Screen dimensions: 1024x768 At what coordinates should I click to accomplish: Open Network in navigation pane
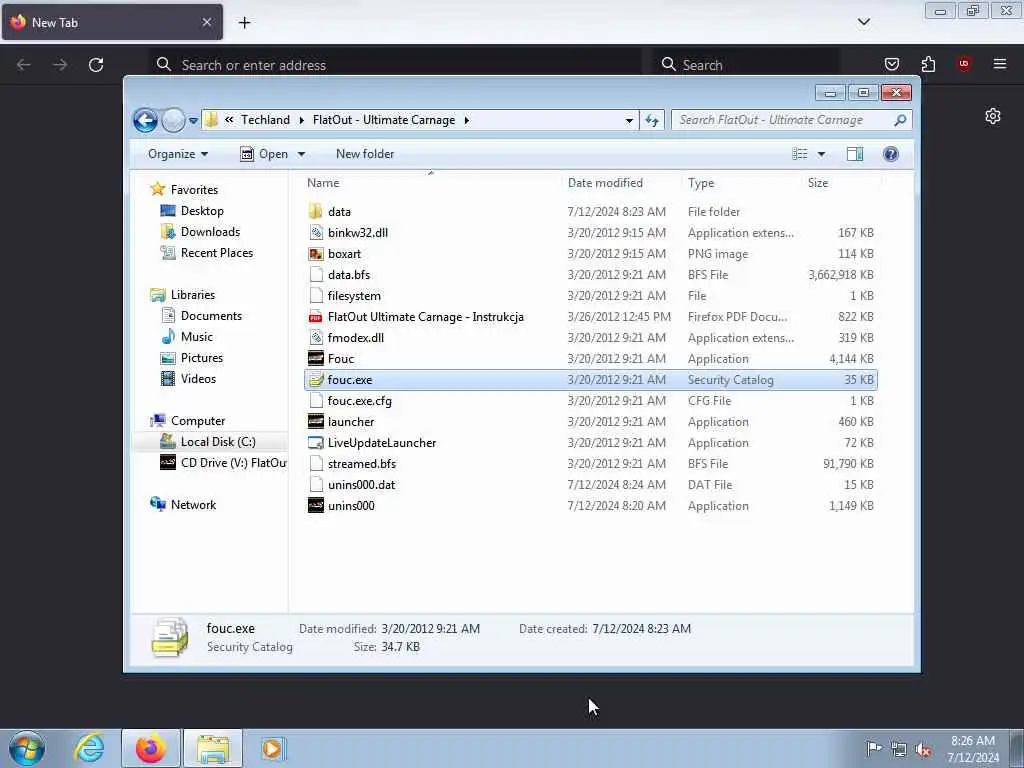[x=193, y=505]
